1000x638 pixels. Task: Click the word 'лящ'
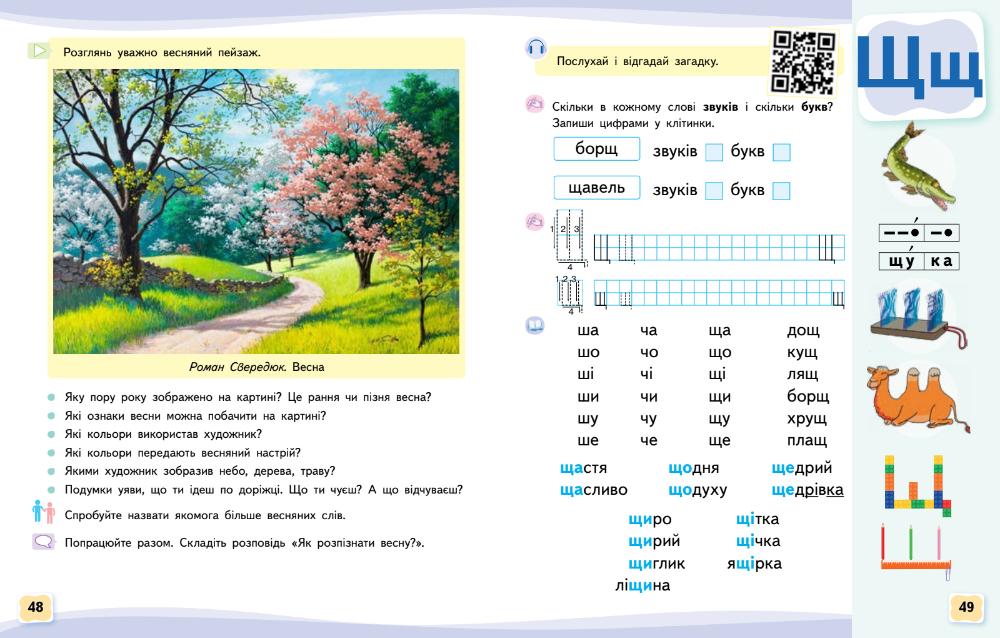[x=802, y=375]
